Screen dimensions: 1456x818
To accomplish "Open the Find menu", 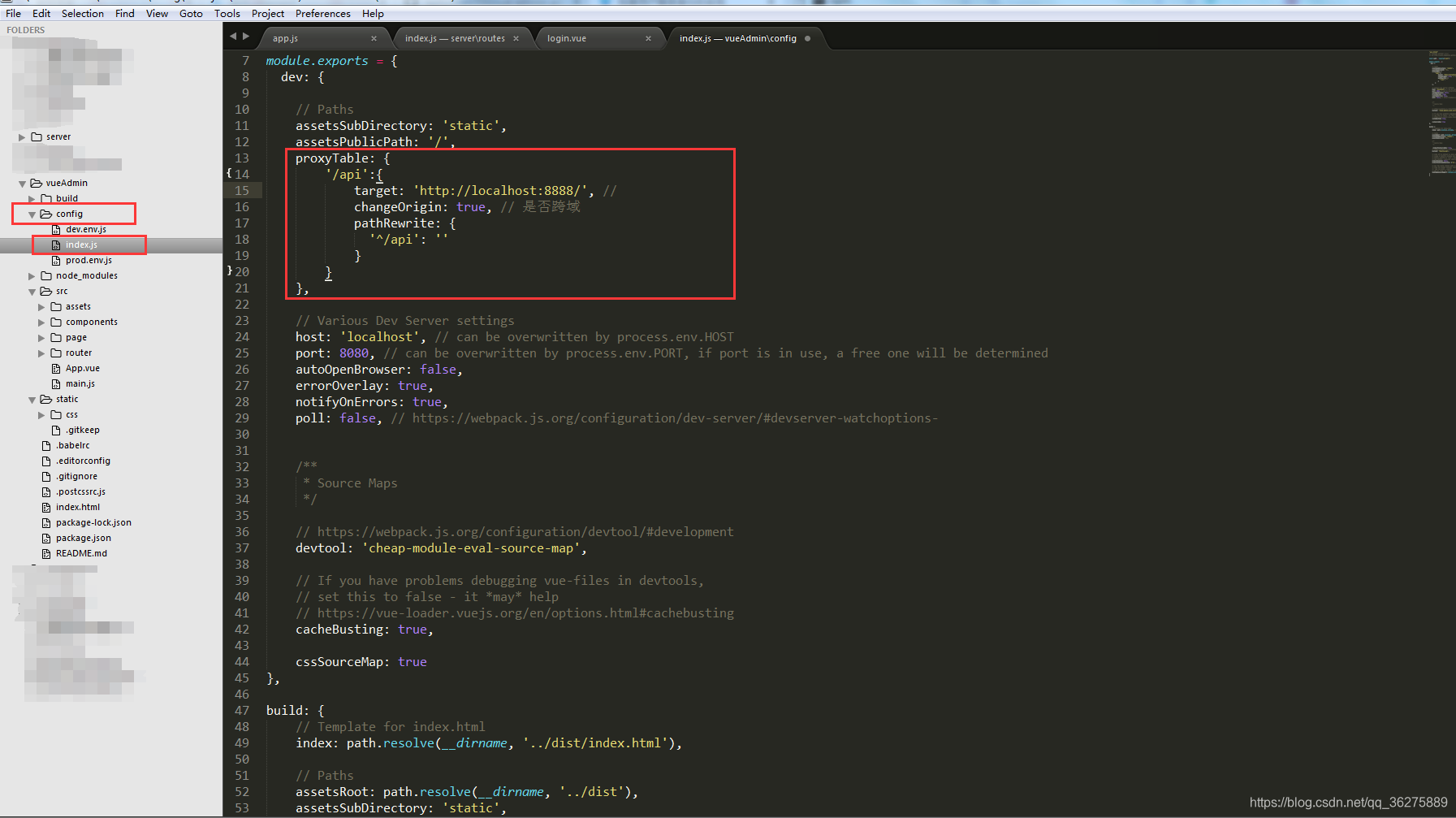I will pos(125,14).
